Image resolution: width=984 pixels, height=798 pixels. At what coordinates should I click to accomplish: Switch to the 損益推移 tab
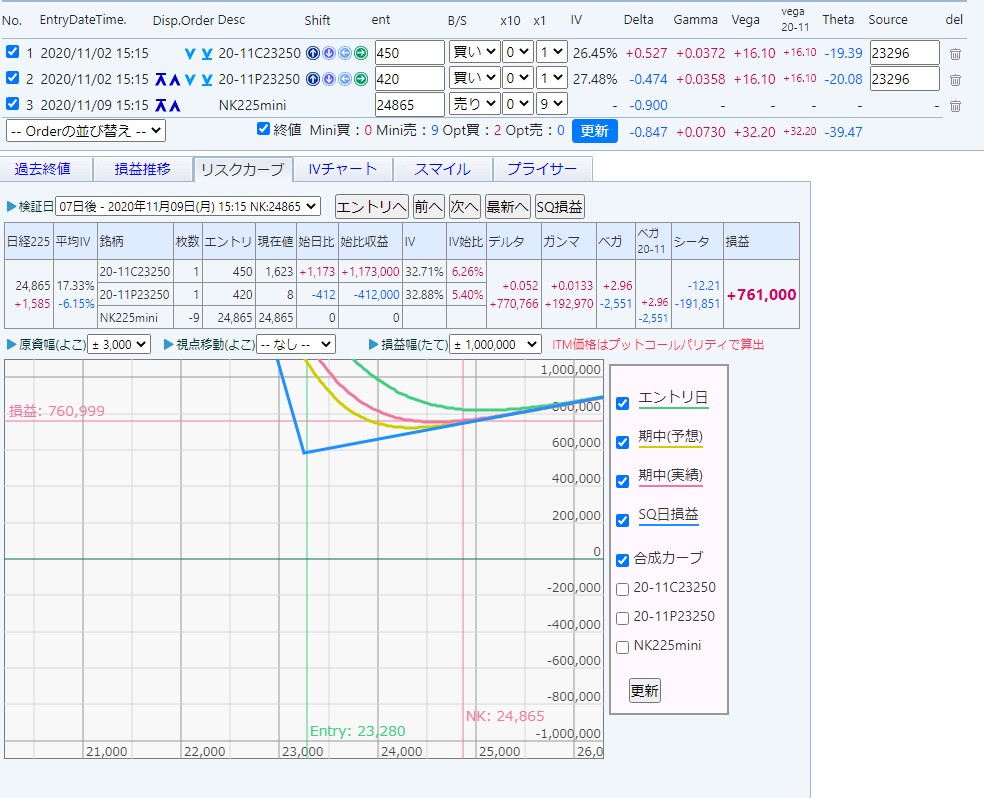pyautogui.click(x=142, y=169)
